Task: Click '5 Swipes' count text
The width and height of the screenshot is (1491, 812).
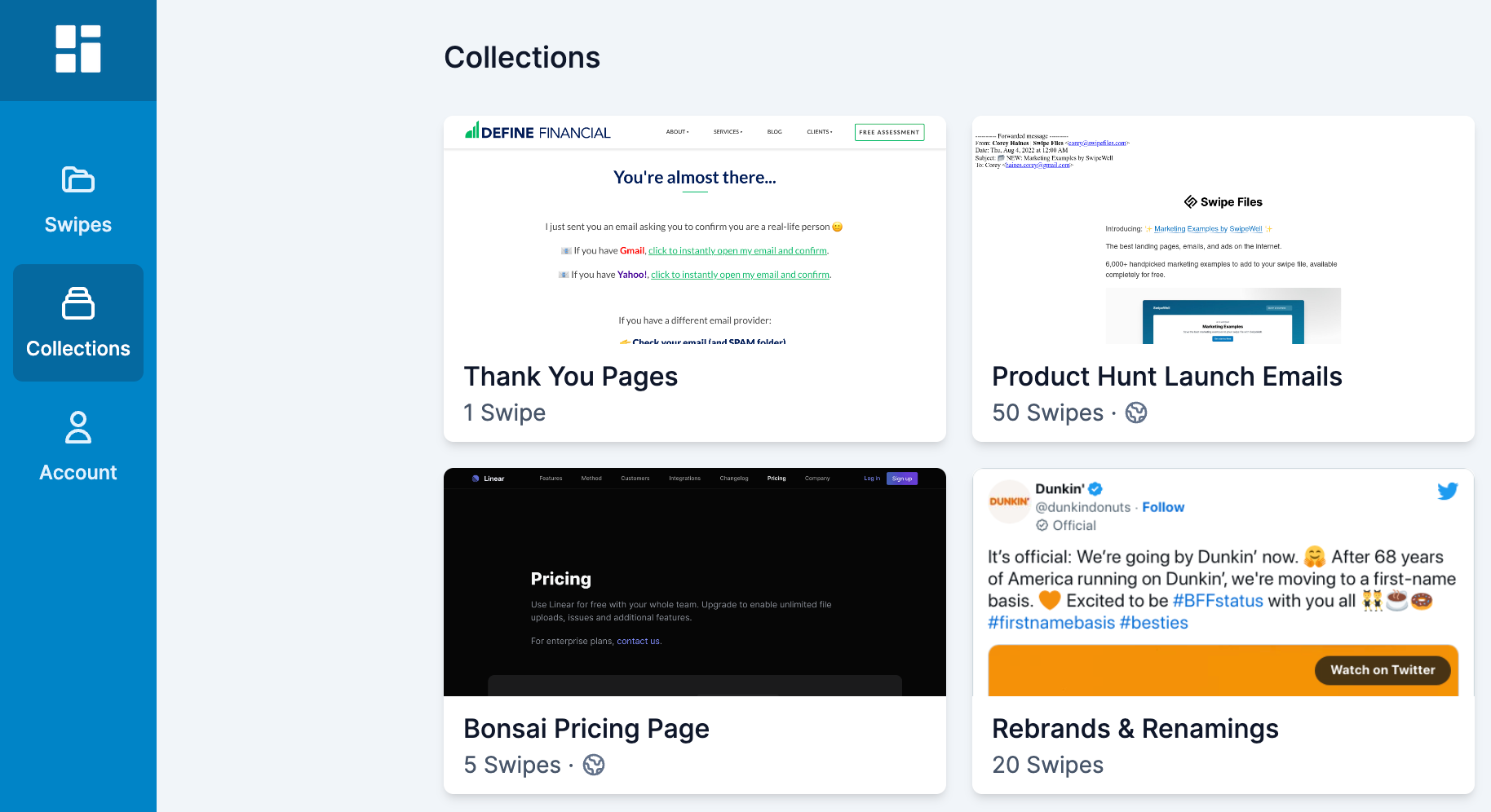Action: [x=512, y=765]
